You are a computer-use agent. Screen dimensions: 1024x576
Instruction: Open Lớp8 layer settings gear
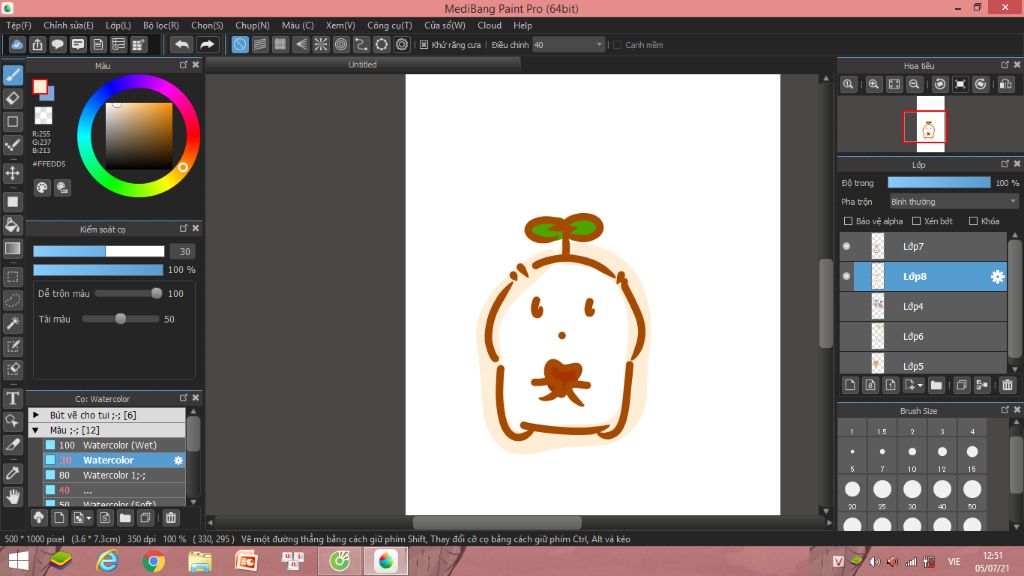[997, 276]
